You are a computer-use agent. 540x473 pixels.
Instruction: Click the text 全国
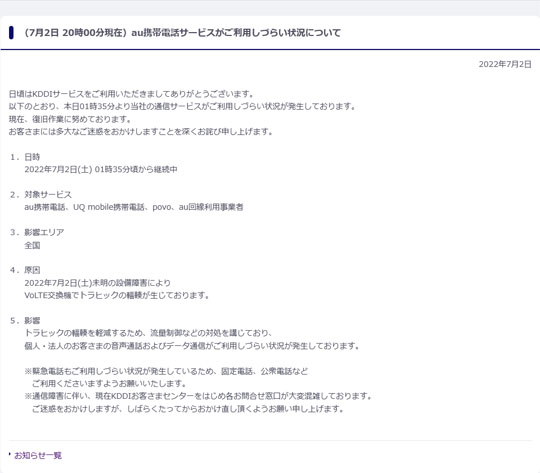pos(32,245)
